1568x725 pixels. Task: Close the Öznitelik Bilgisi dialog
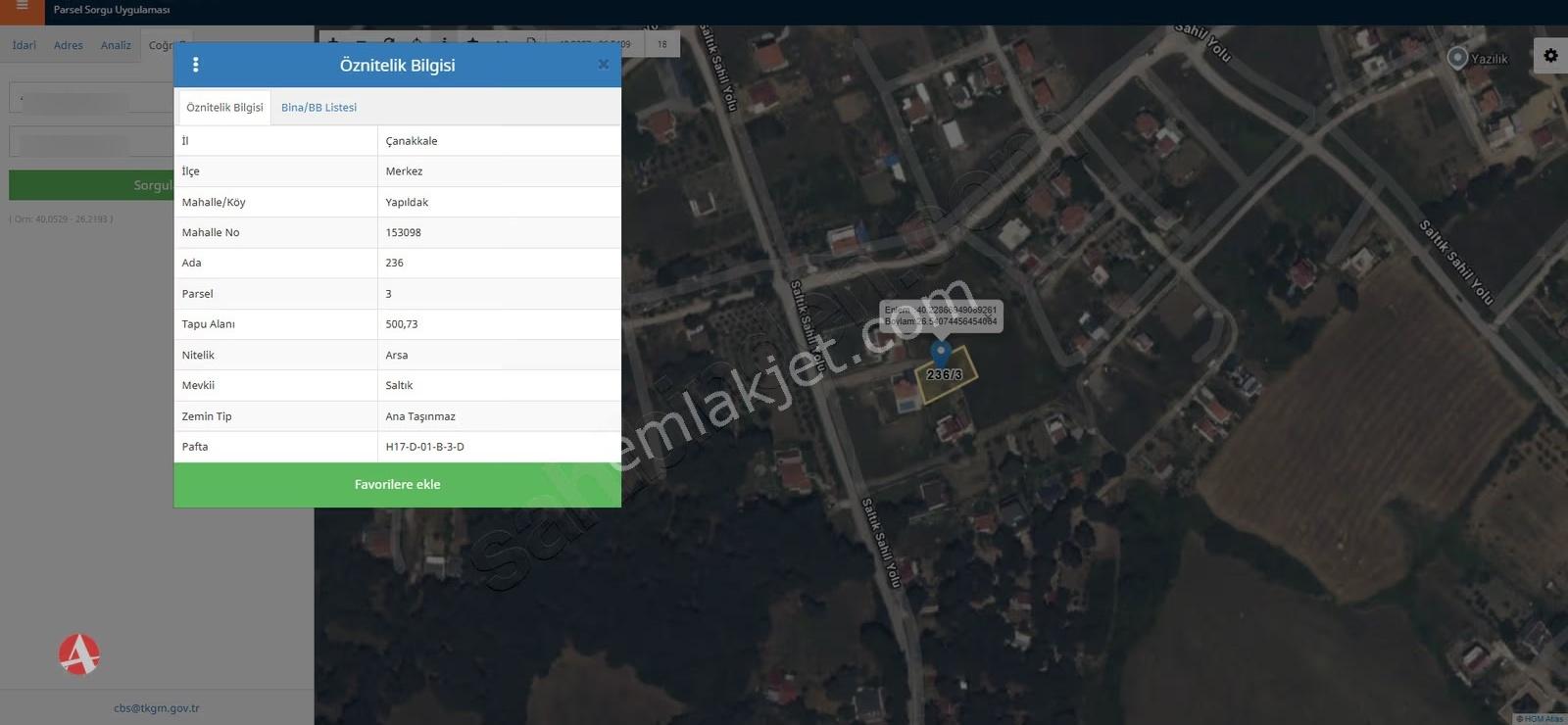pyautogui.click(x=603, y=65)
